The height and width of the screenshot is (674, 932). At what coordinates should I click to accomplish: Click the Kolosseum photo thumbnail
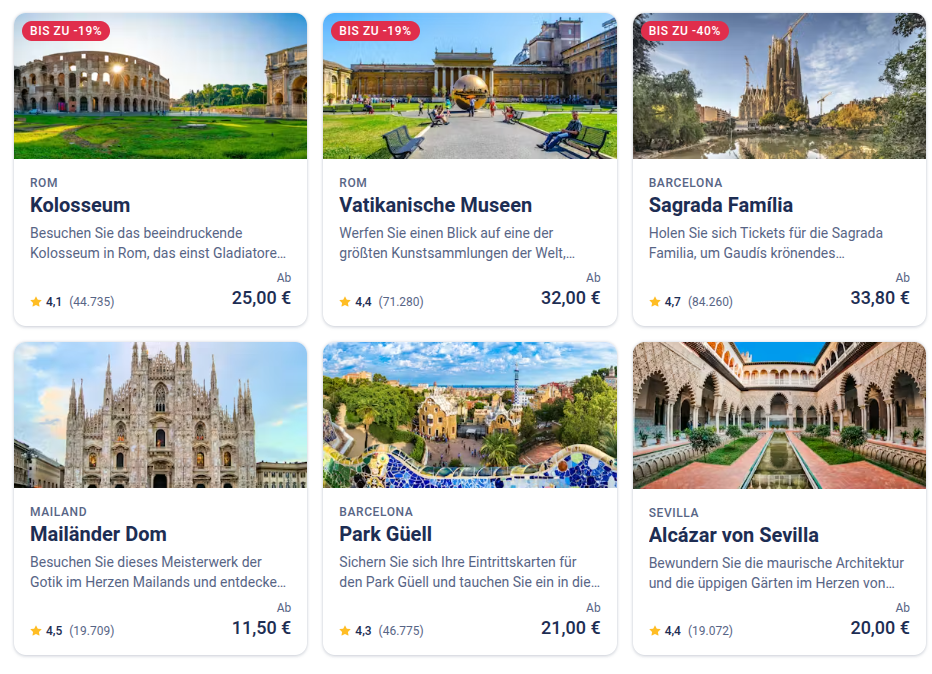160,86
